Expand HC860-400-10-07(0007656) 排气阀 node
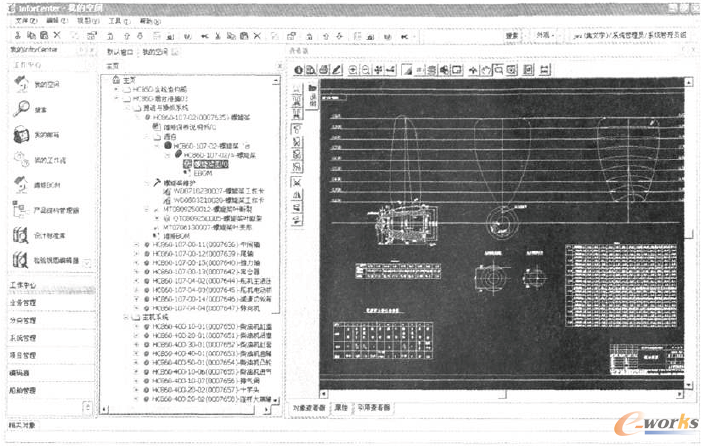The width and height of the screenshot is (709, 446). pyautogui.click(x=136, y=381)
